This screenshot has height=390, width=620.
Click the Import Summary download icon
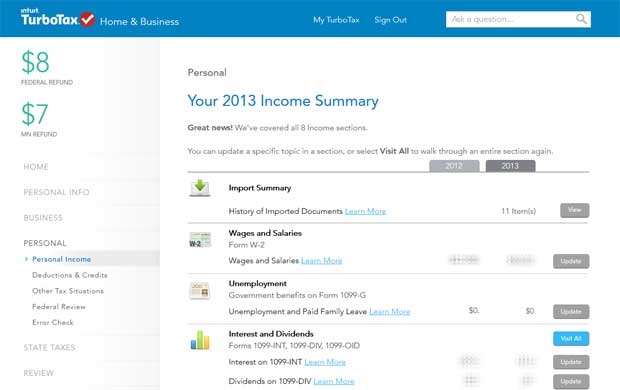click(x=200, y=188)
